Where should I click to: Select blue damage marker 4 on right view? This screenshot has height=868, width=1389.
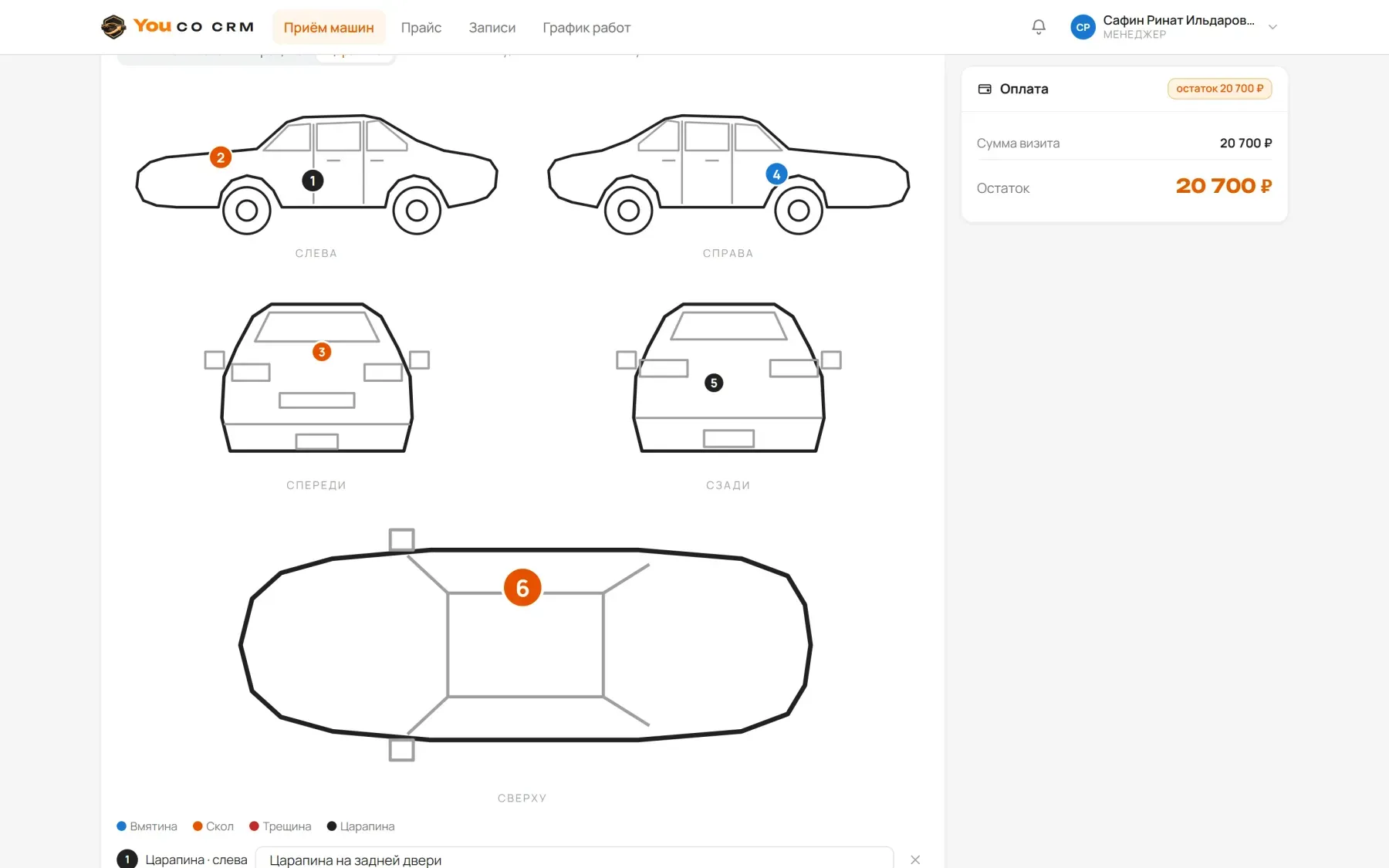pyautogui.click(x=776, y=174)
